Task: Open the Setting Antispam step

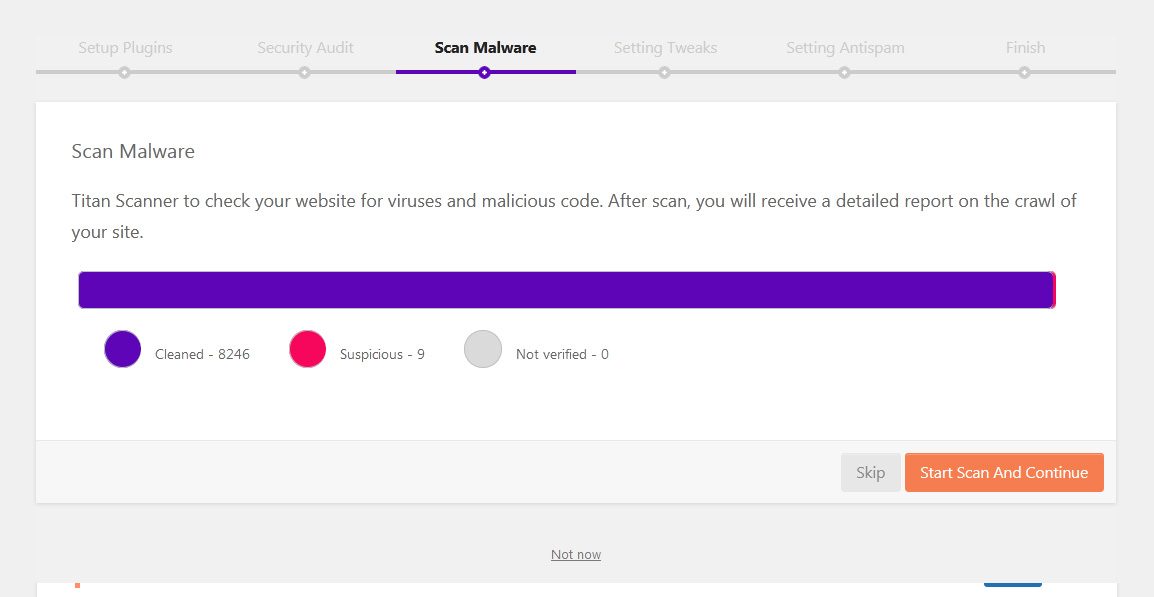Action: point(845,47)
